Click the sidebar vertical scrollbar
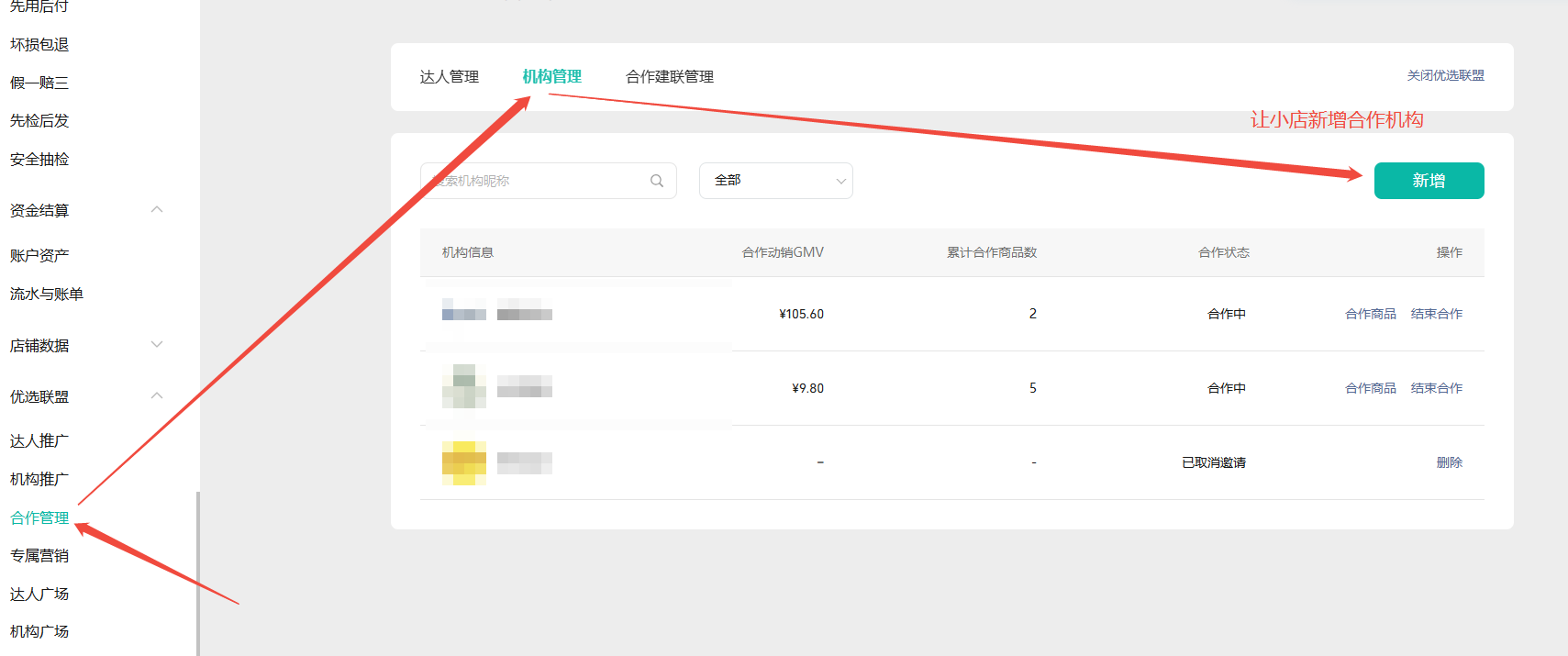This screenshot has width=1568, height=656. tap(197, 573)
